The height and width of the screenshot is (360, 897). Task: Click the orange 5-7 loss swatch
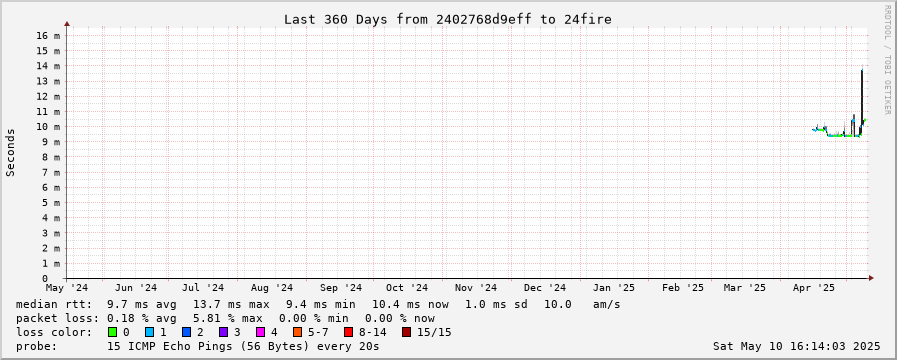coord(297,332)
